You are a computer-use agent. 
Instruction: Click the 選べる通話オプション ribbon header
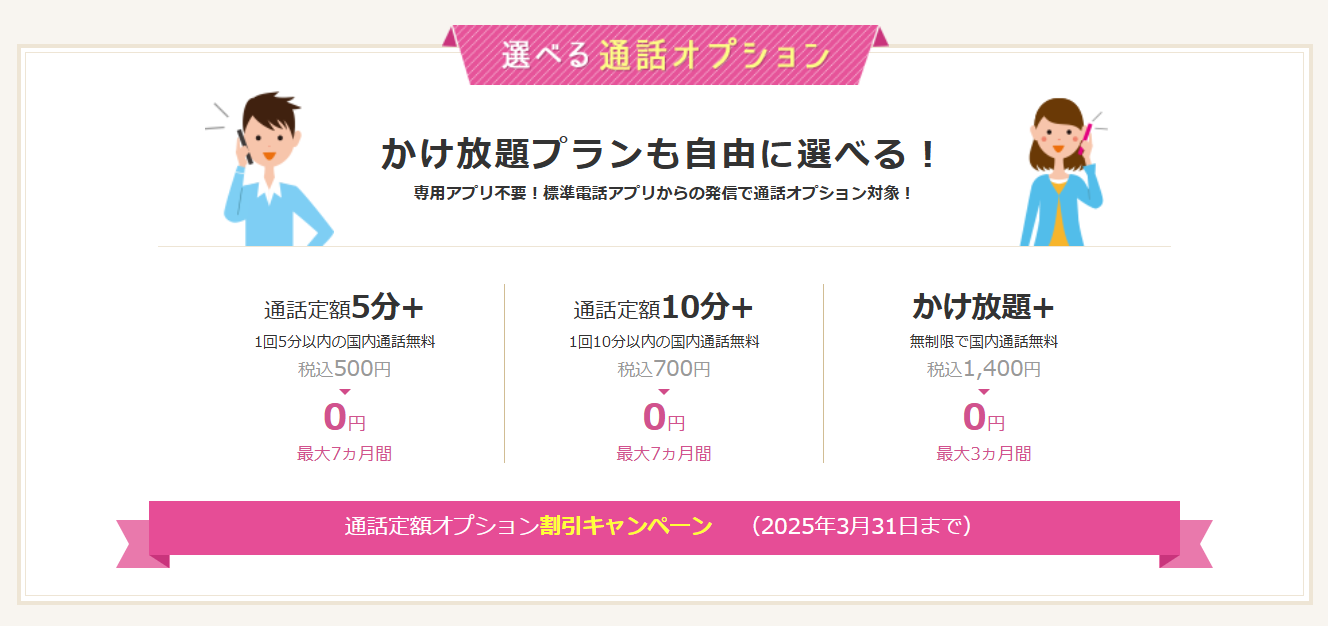tap(665, 55)
